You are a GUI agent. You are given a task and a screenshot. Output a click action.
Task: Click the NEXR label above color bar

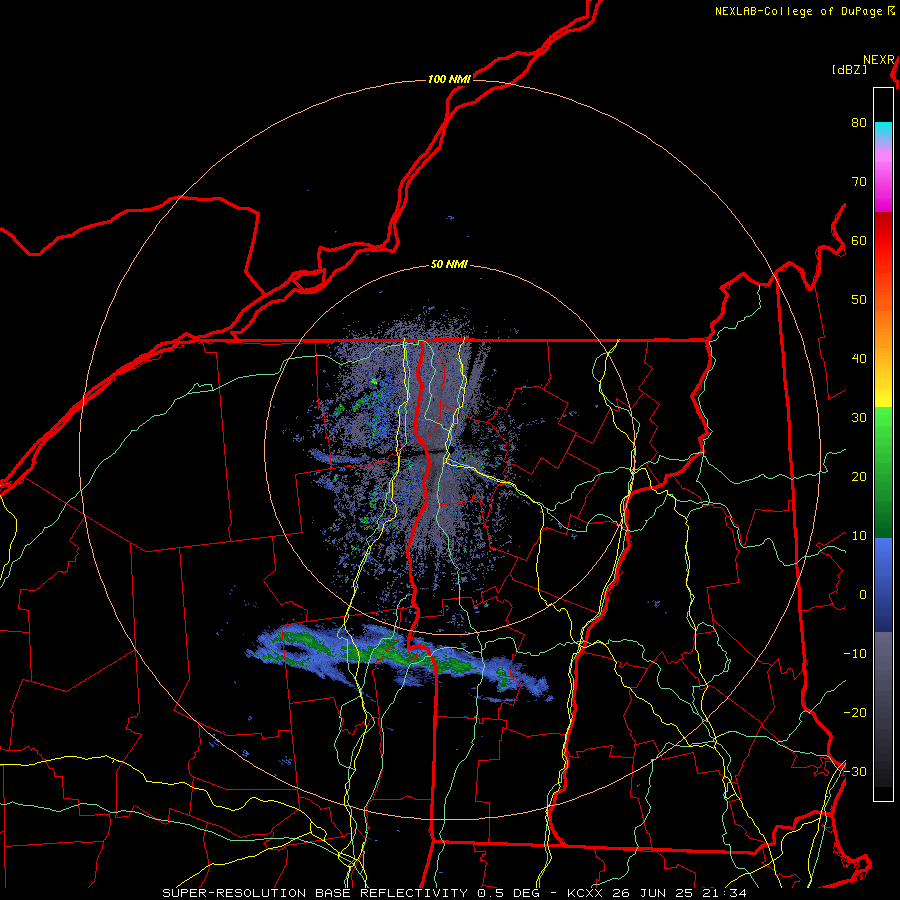879,60
